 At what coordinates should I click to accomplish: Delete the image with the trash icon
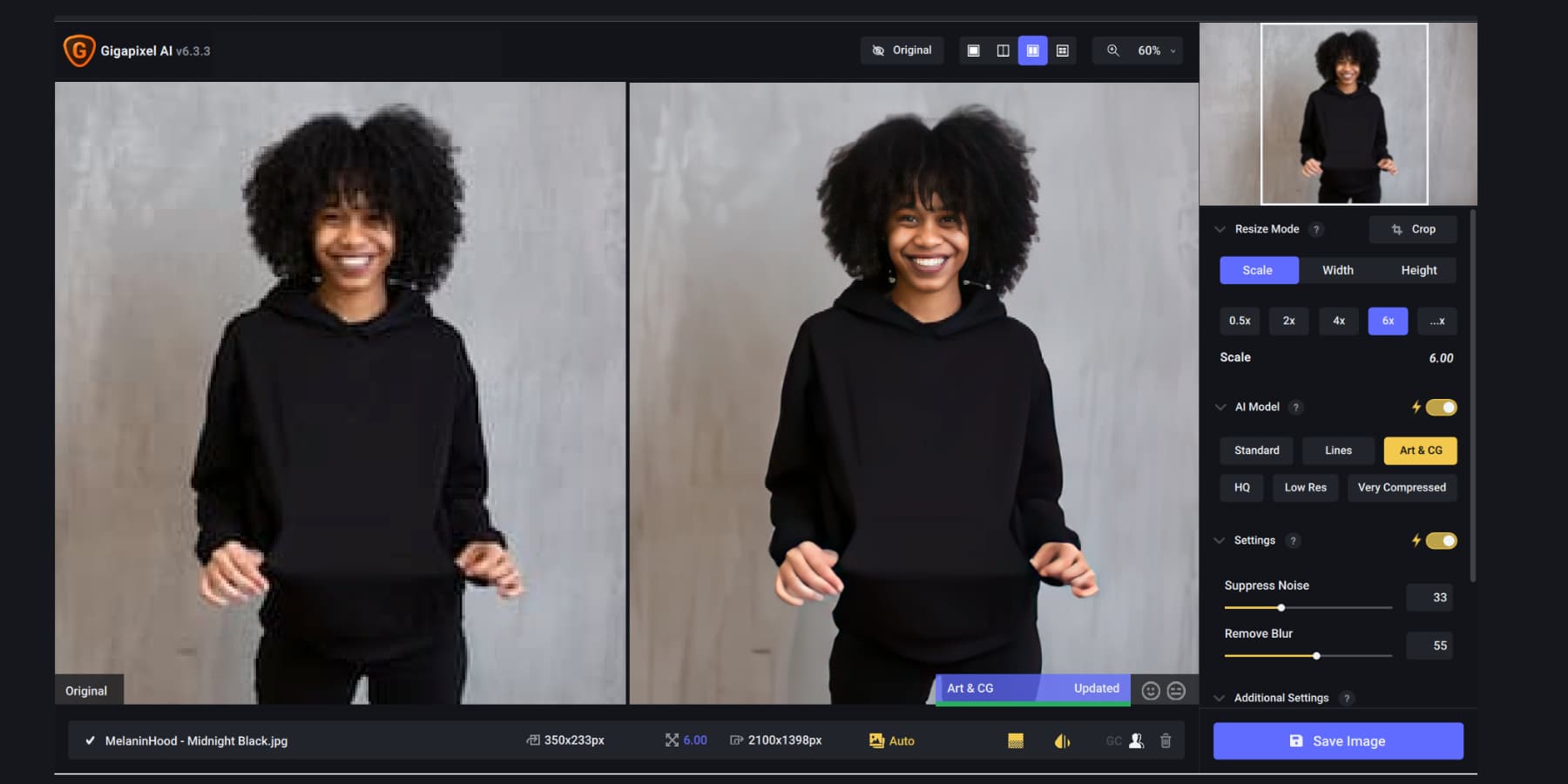coord(1166,740)
